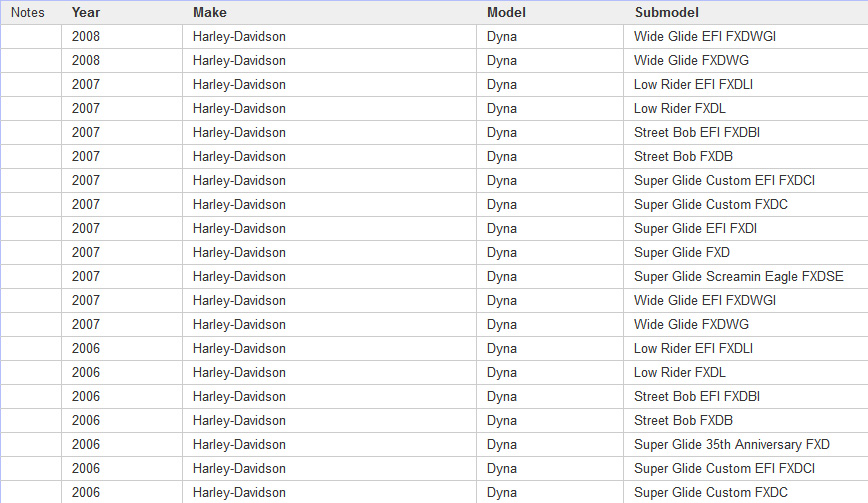868x503 pixels.
Task: Select the 2008 Wide Glide EFI FXDWGI submodel
Action: (x=705, y=36)
